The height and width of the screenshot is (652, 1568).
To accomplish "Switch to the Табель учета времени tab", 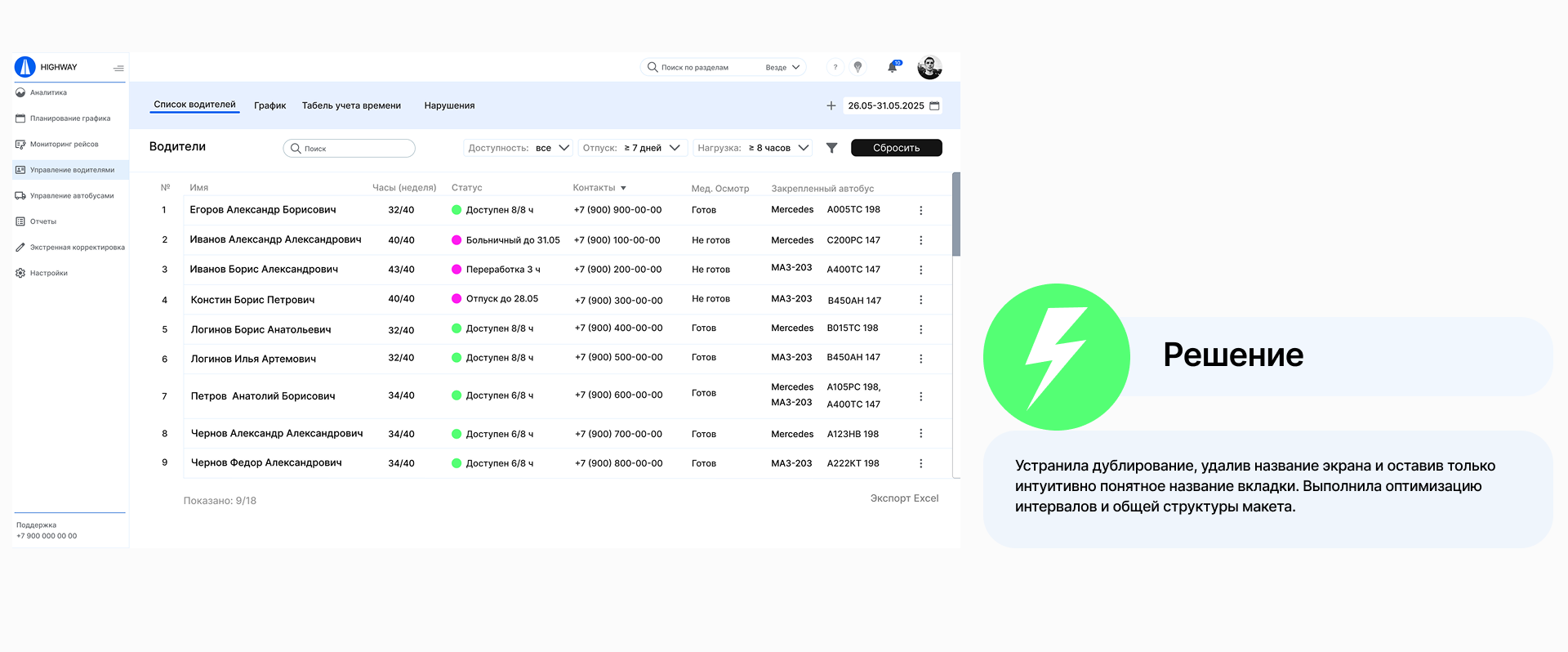I will 351,105.
